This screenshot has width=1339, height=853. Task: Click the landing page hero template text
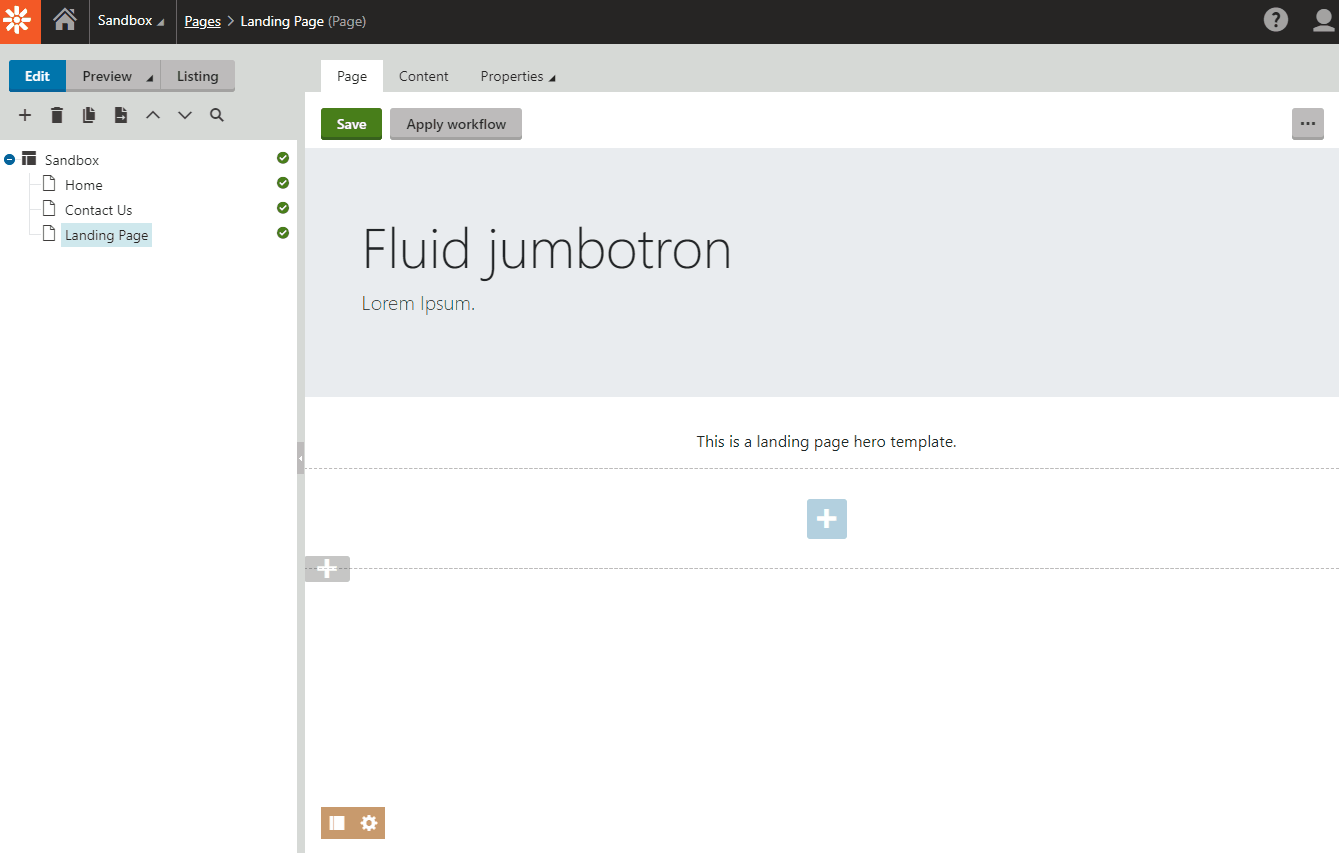tap(827, 441)
